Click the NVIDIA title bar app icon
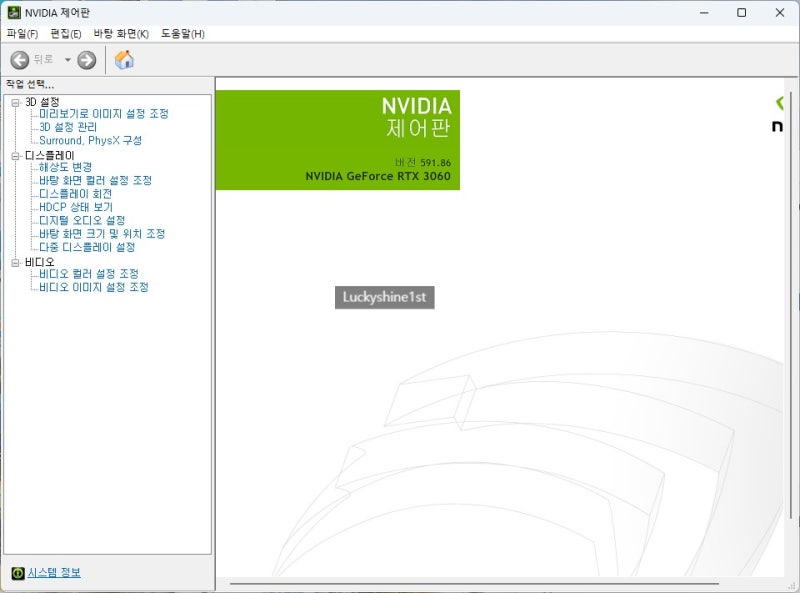This screenshot has height=593, width=800. click(14, 12)
